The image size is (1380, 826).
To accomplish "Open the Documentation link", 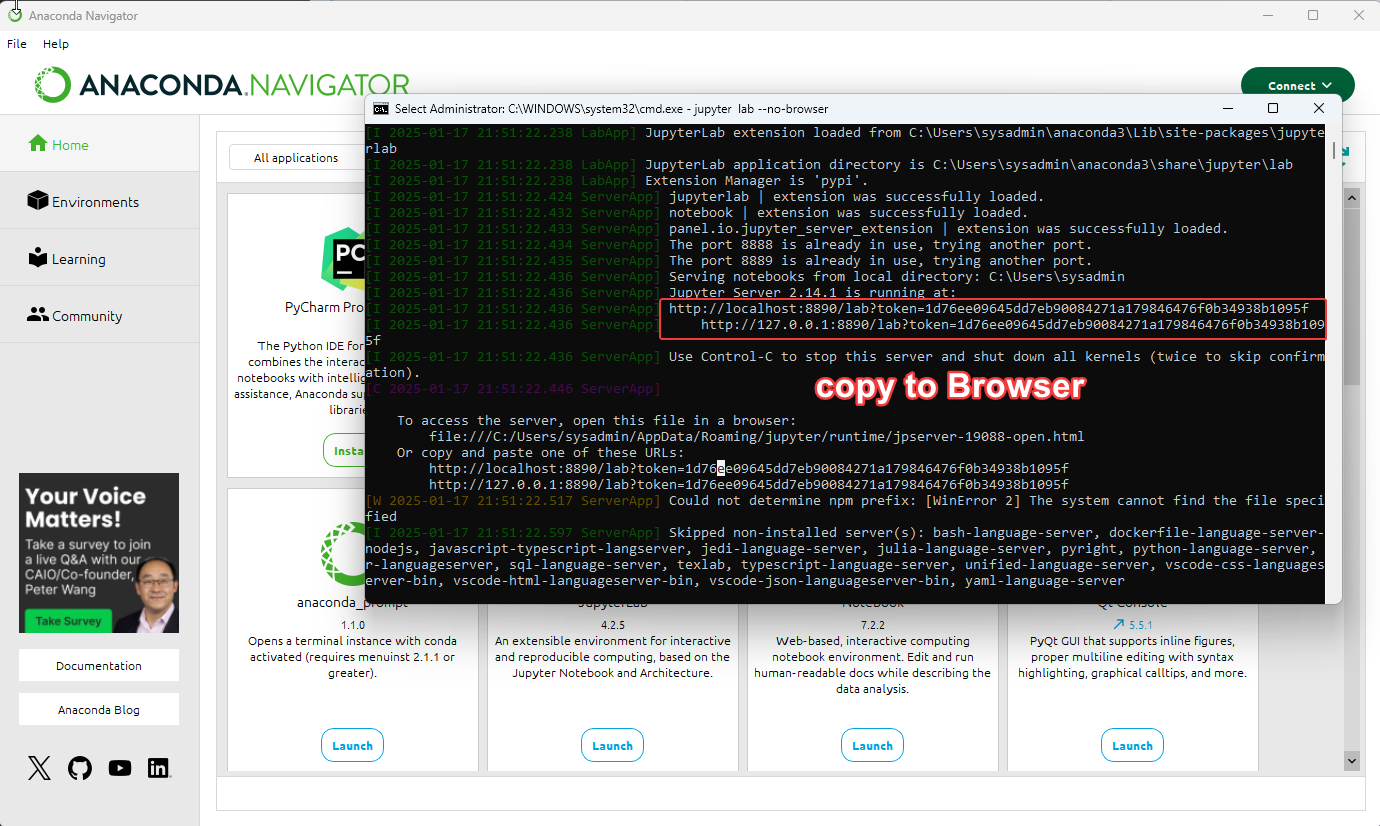I will (99, 666).
